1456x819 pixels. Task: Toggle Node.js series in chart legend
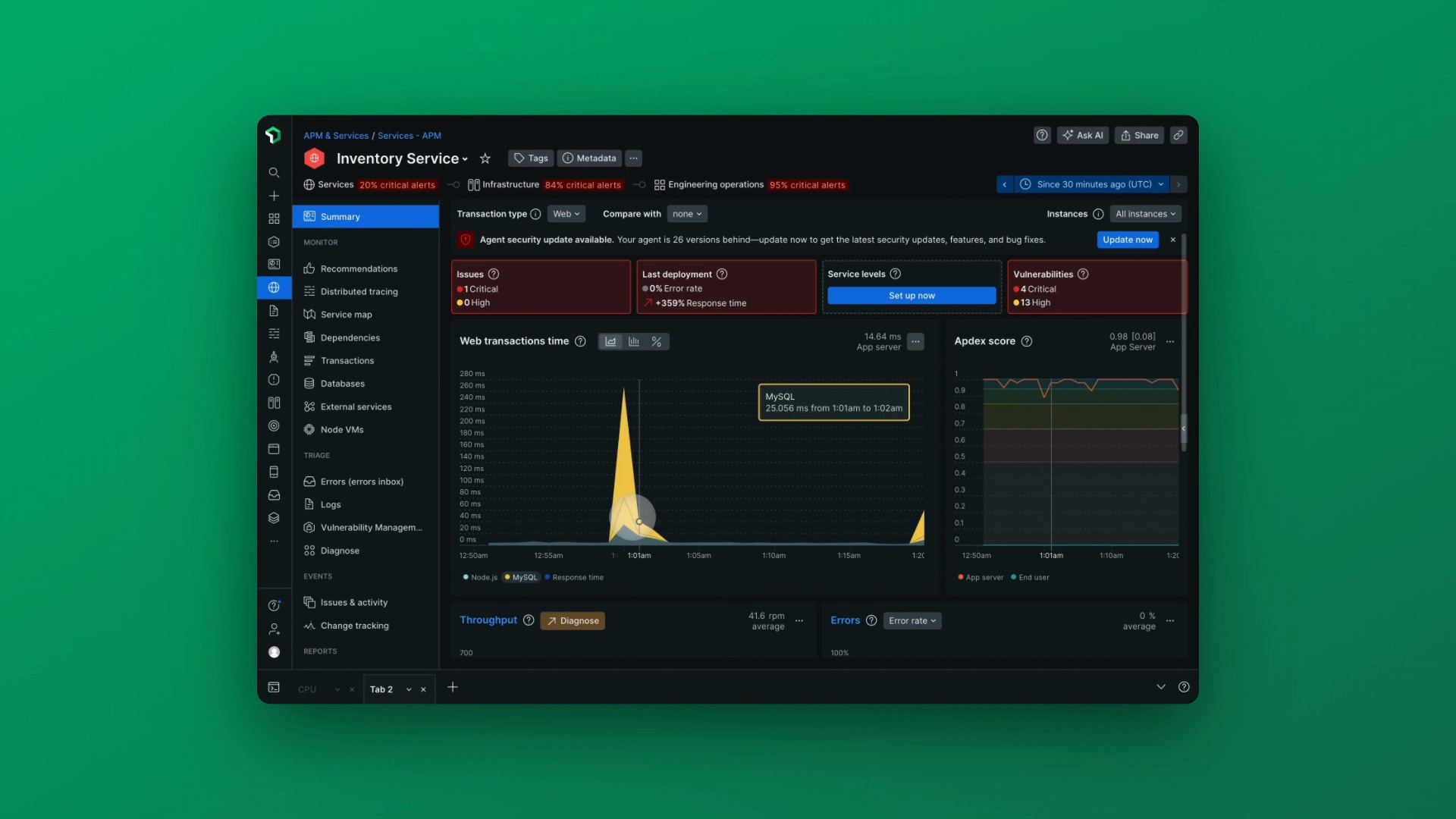pyautogui.click(x=480, y=577)
